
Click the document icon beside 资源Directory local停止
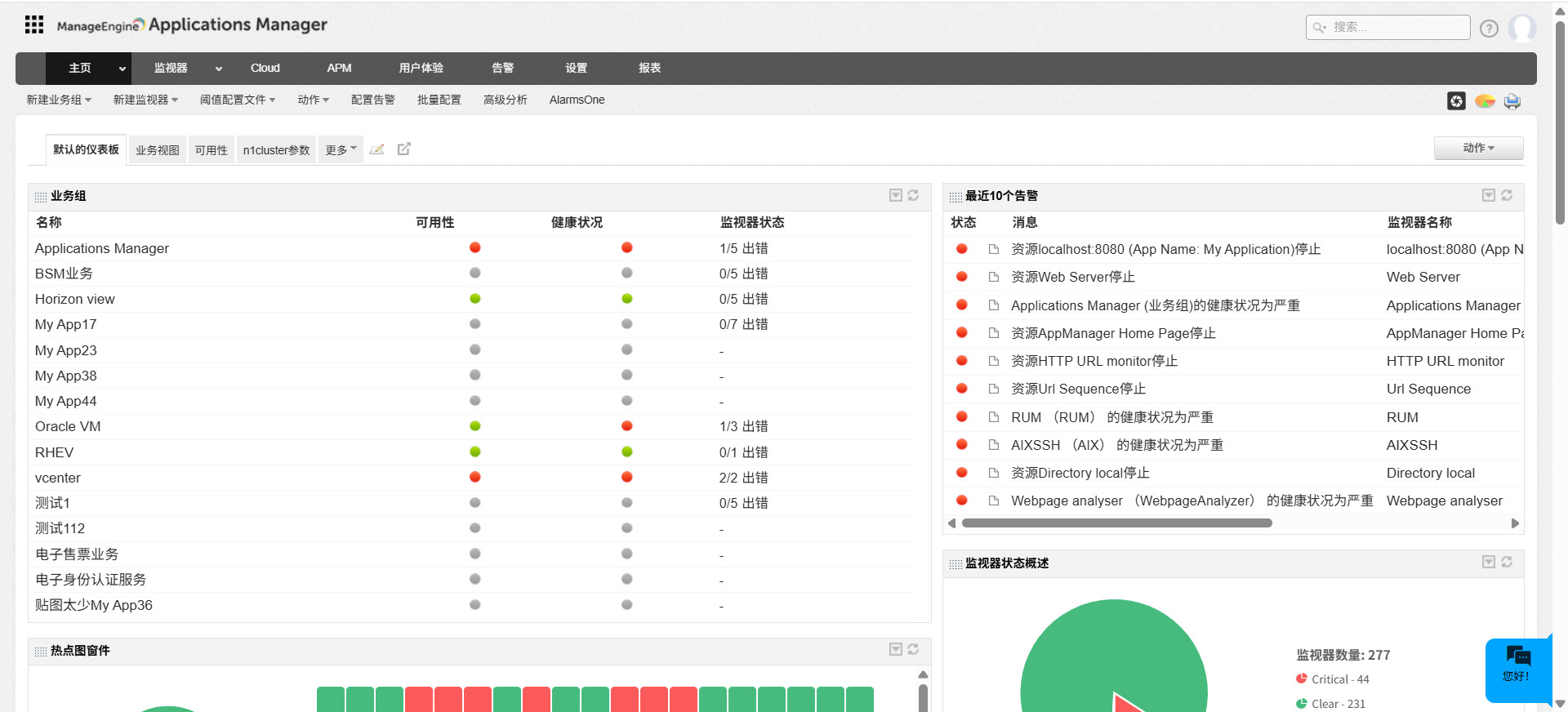[994, 473]
